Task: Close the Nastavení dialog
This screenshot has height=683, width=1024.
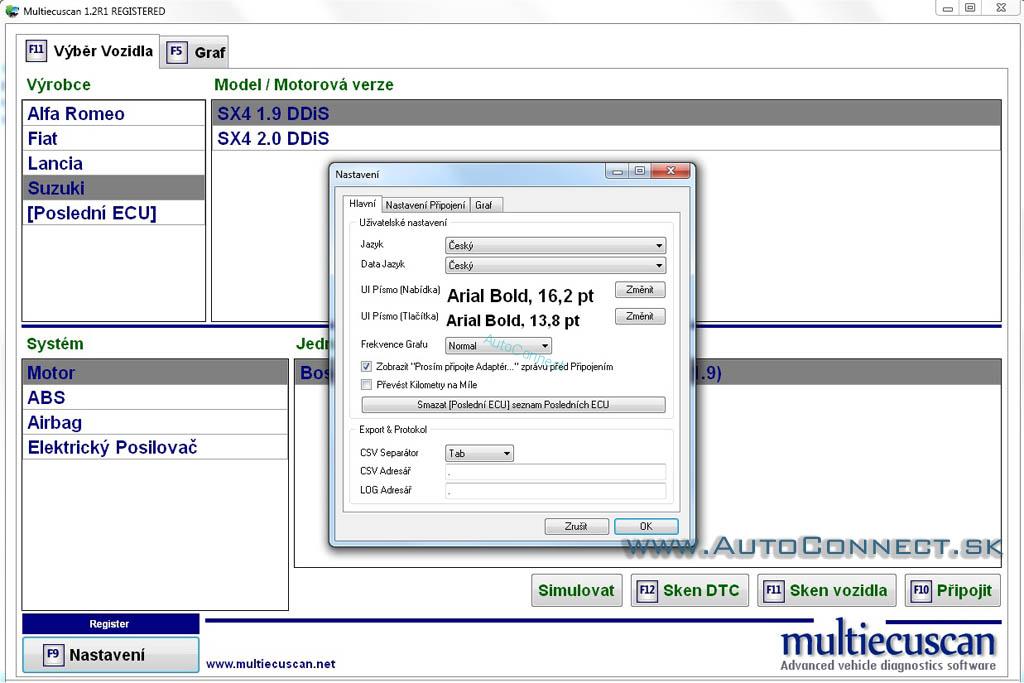Action: coord(671,170)
